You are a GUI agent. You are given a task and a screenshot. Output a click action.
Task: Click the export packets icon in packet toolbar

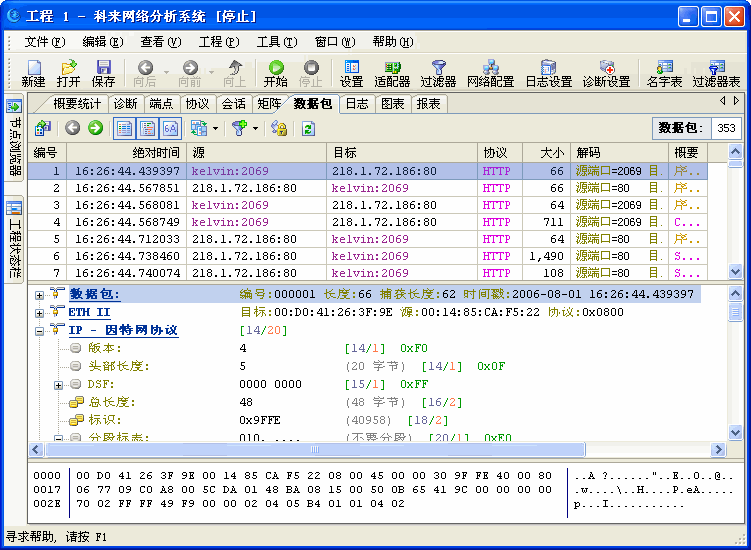(x=43, y=128)
